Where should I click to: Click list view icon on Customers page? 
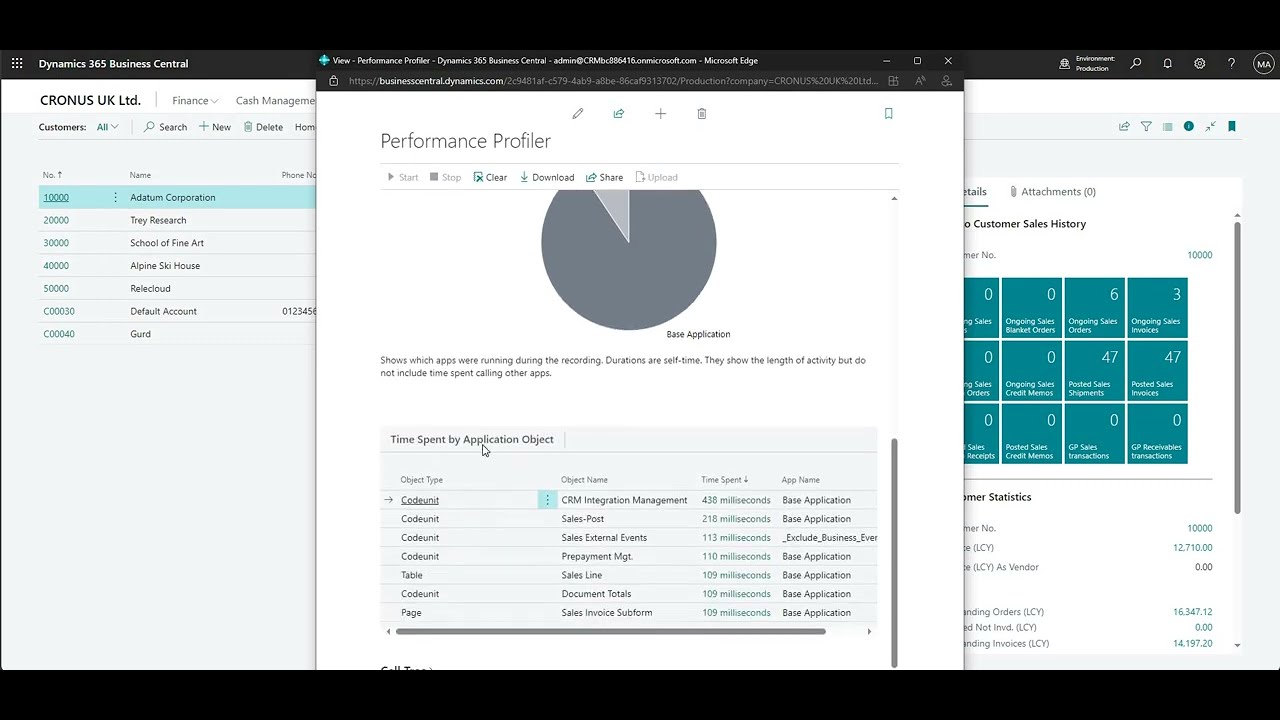point(1167,127)
